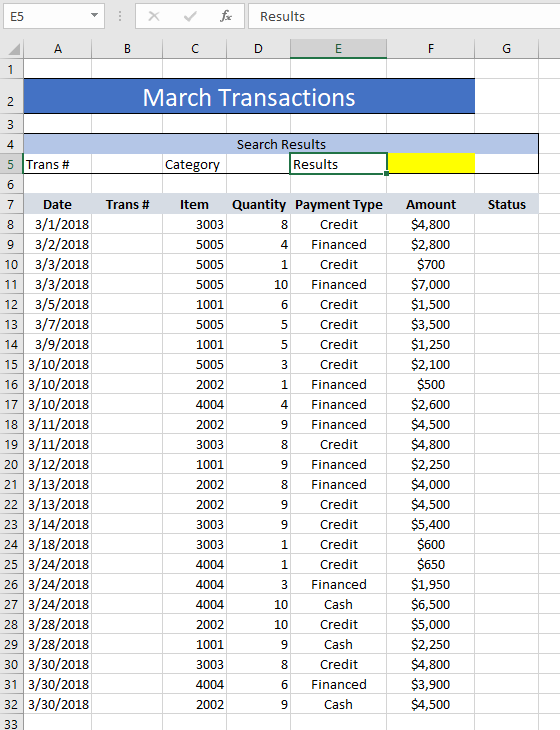
Task: Select row 2 header
Action: click(x=11, y=96)
